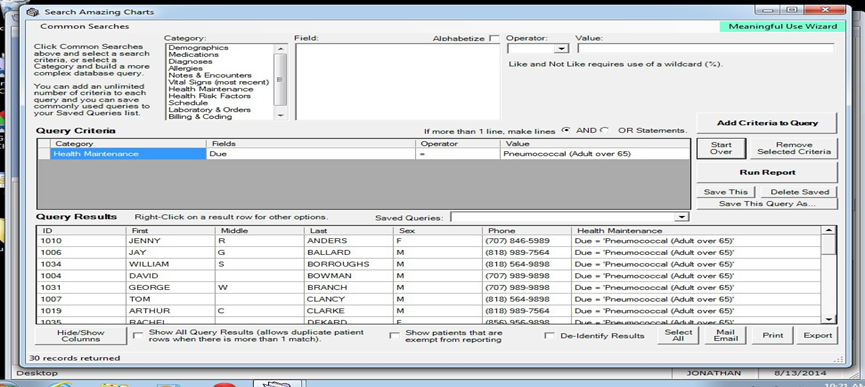Click the 30 records returned status text
The width and height of the screenshot is (865, 387).
[x=74, y=358]
